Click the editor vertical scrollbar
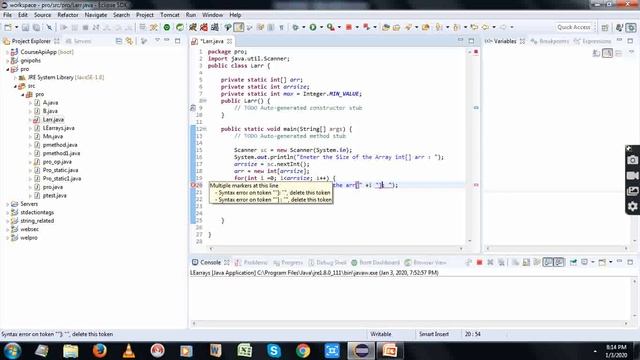This screenshot has height=360, width=640. [469, 146]
